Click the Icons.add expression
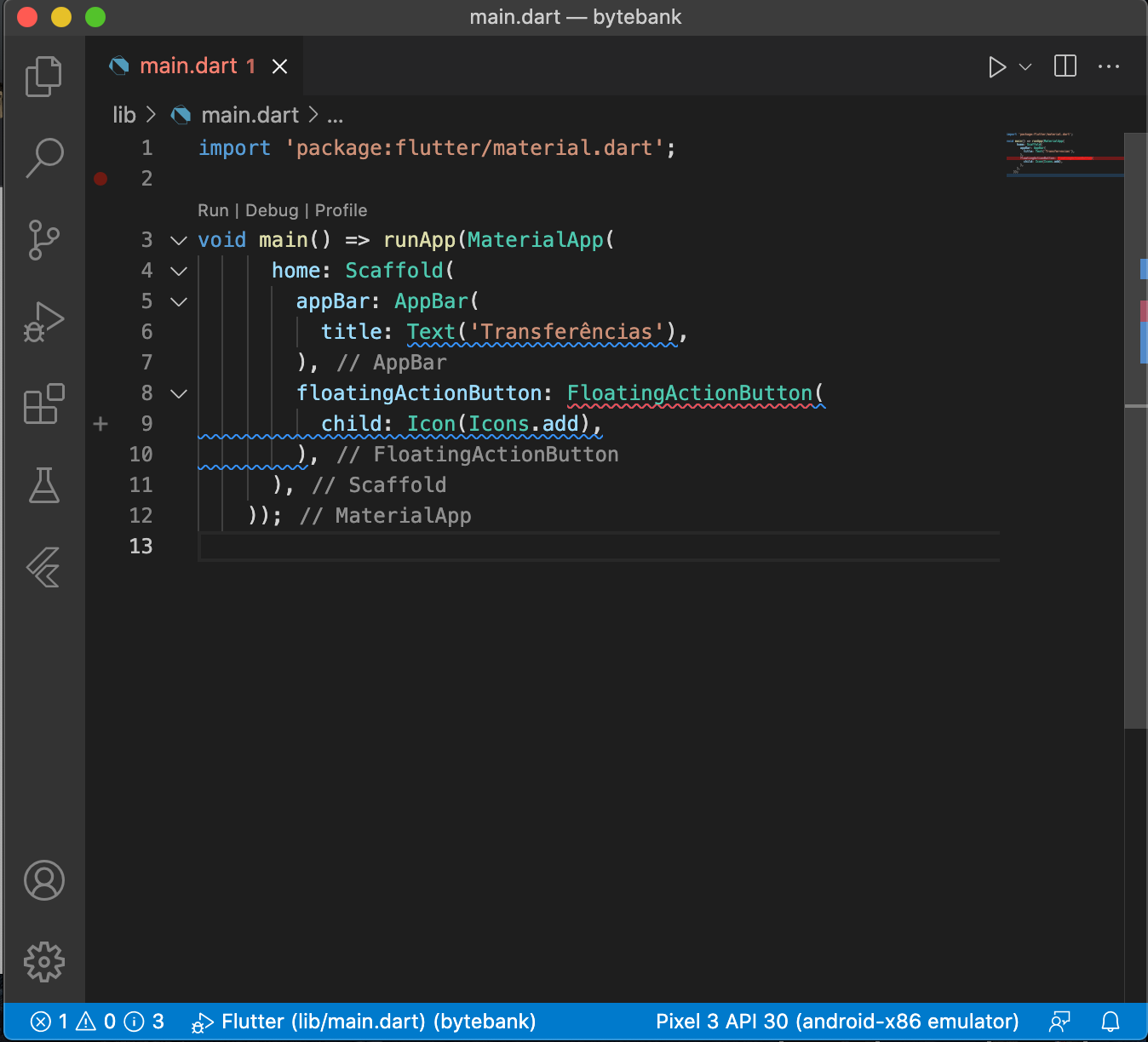The image size is (1148, 1042). [x=524, y=424]
